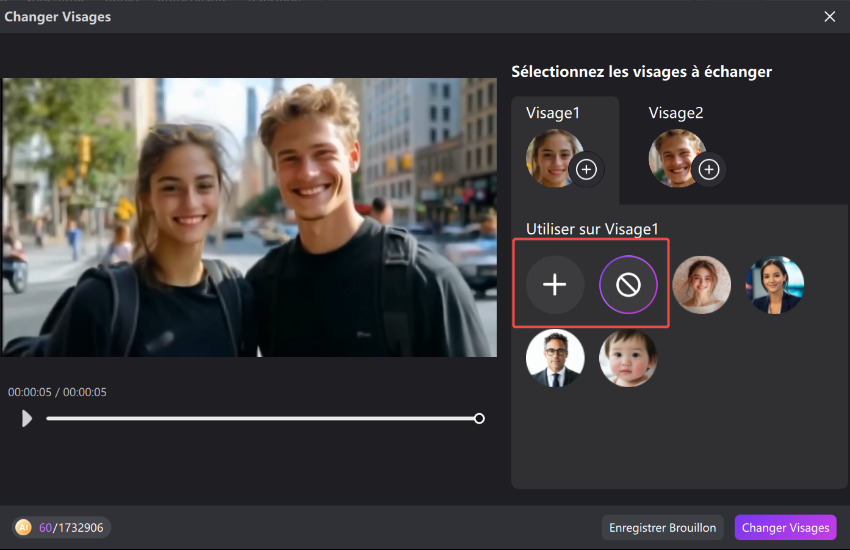Close the Changer Visages dialog
This screenshot has height=550, width=850.
tap(829, 16)
